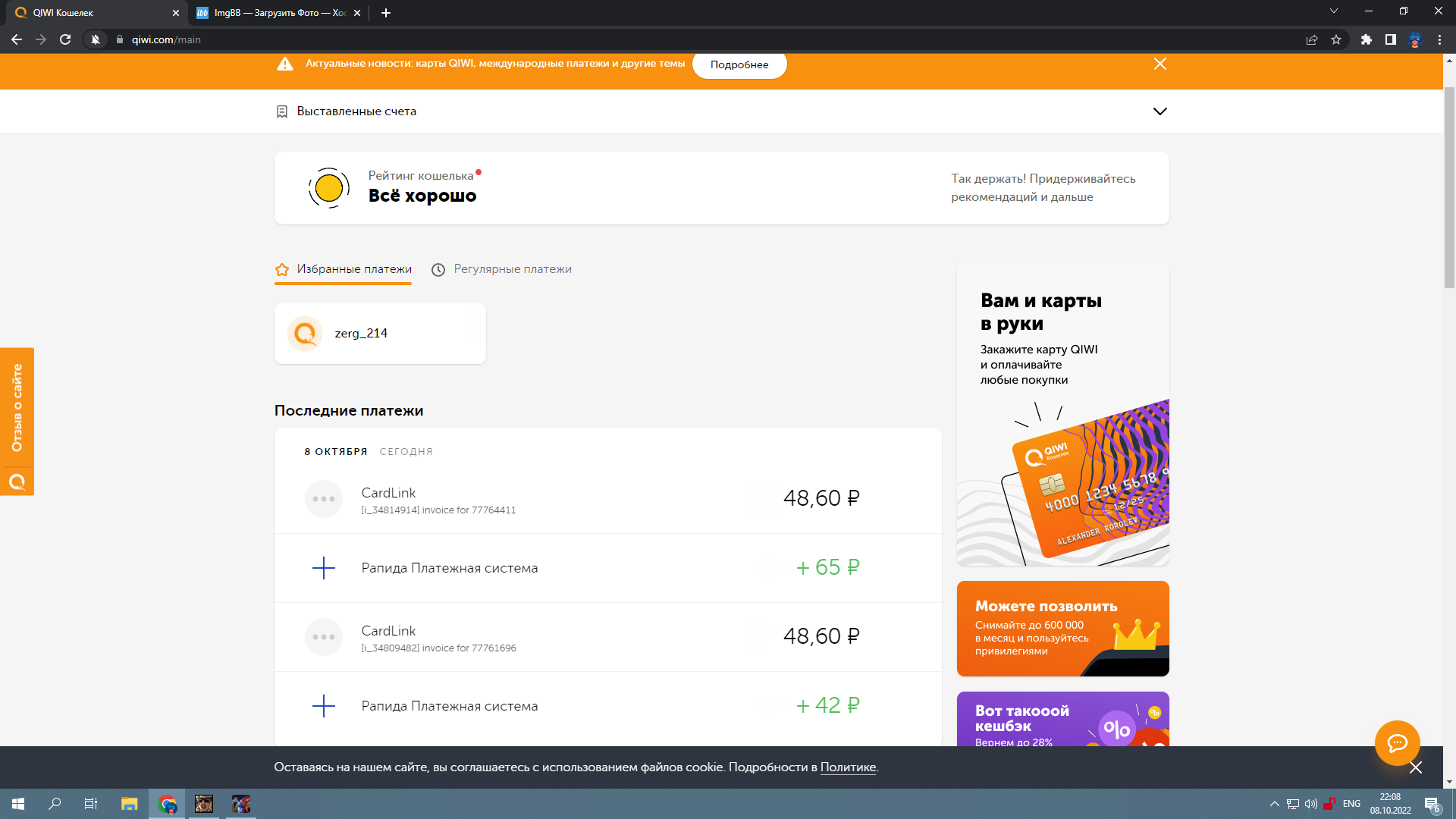Screen dimensions: 1456x819
Task: Open the Политике cookie link
Action: (848, 767)
